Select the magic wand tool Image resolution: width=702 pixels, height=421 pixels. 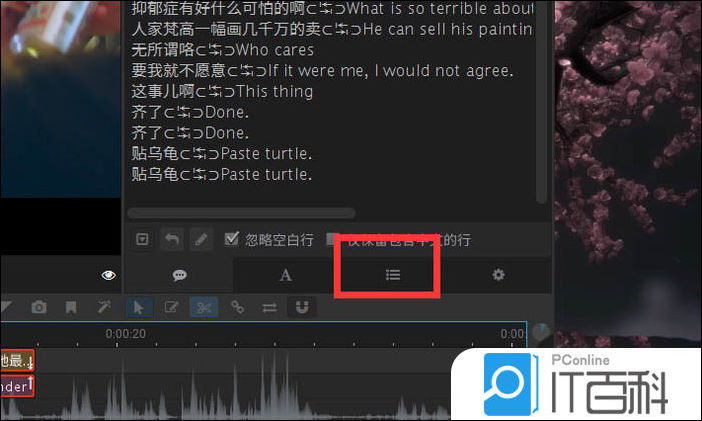pyautogui.click(x=104, y=307)
